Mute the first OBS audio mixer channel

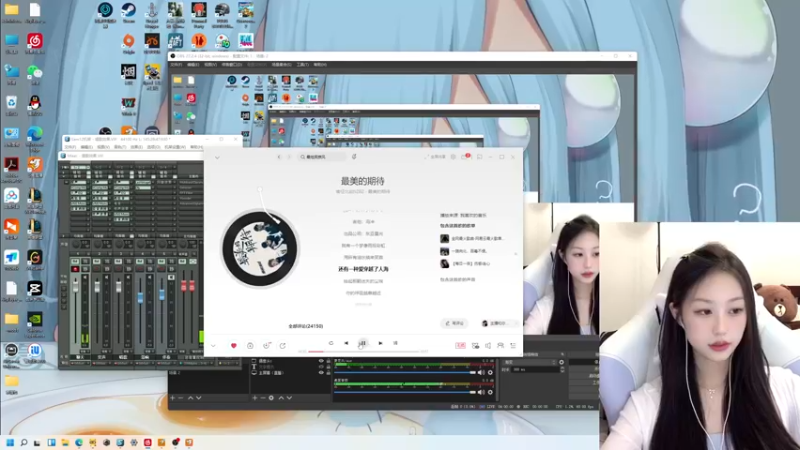click(x=481, y=372)
